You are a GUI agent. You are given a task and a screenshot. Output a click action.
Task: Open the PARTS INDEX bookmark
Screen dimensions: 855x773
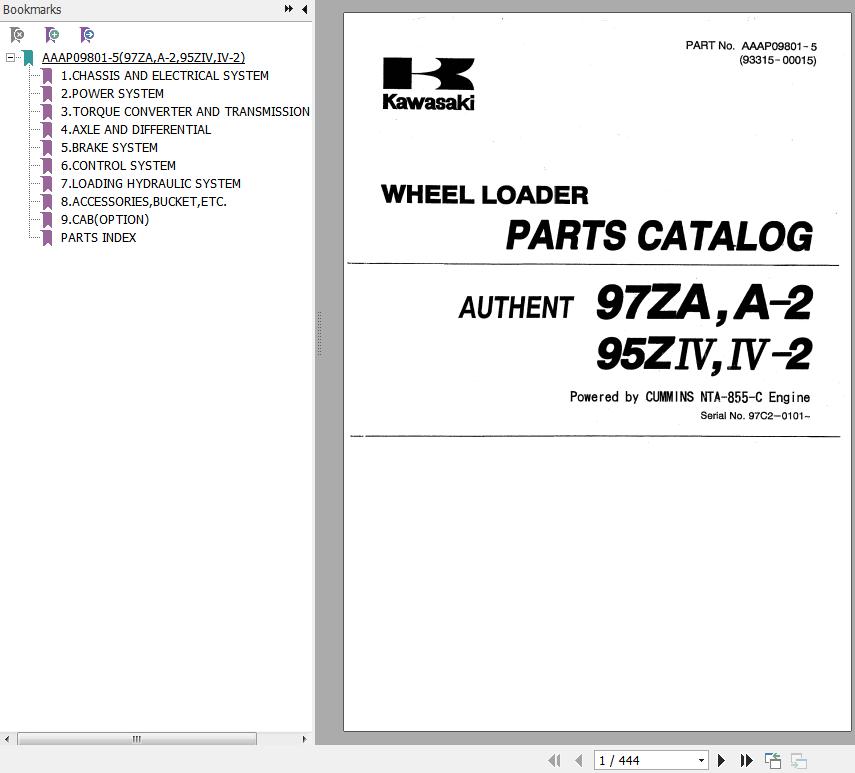(x=99, y=237)
